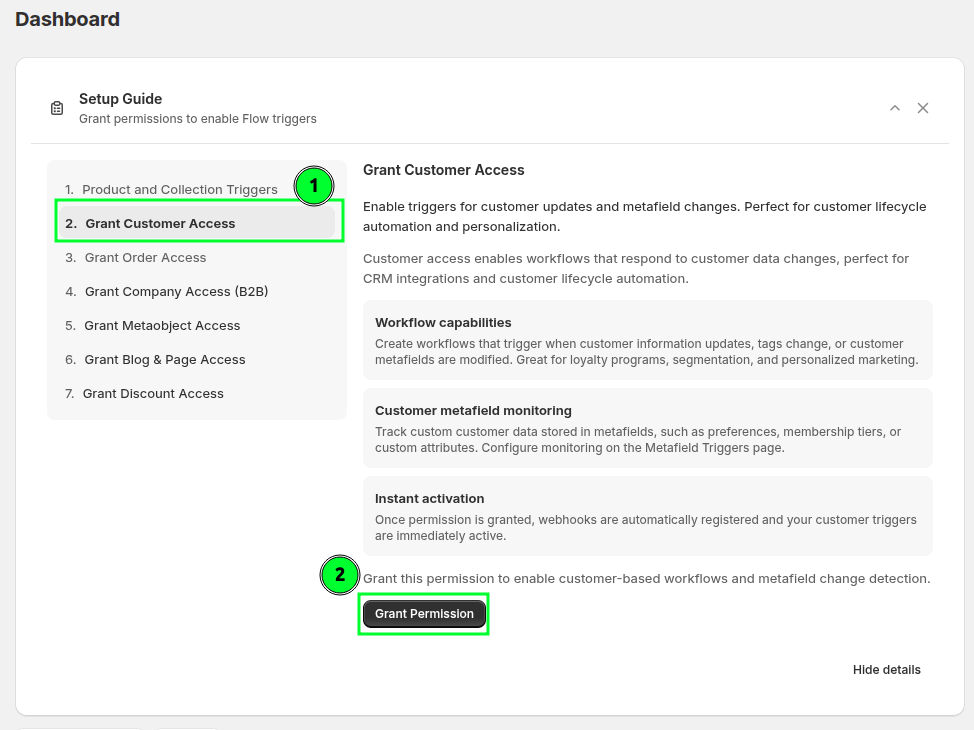This screenshot has width=974, height=730.
Task: Click the Customer metafield monitoring card
Action: tap(647, 428)
